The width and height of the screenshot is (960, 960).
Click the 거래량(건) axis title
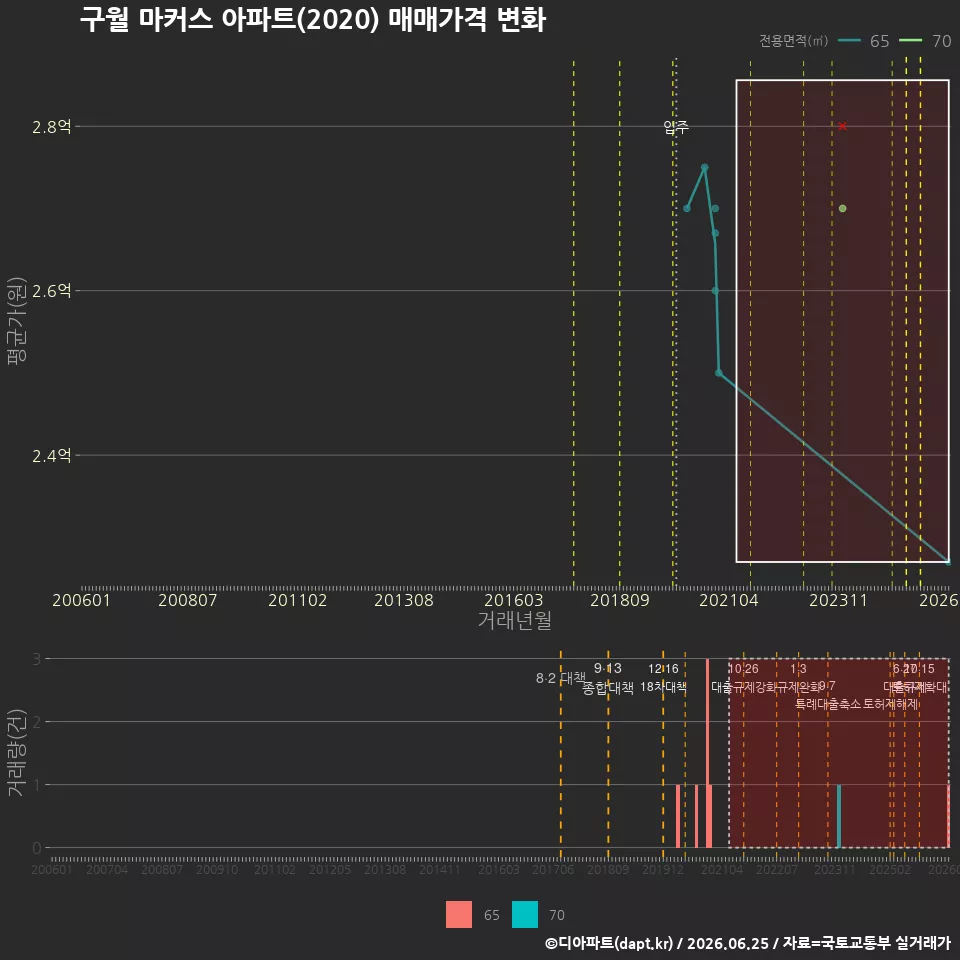(16, 753)
